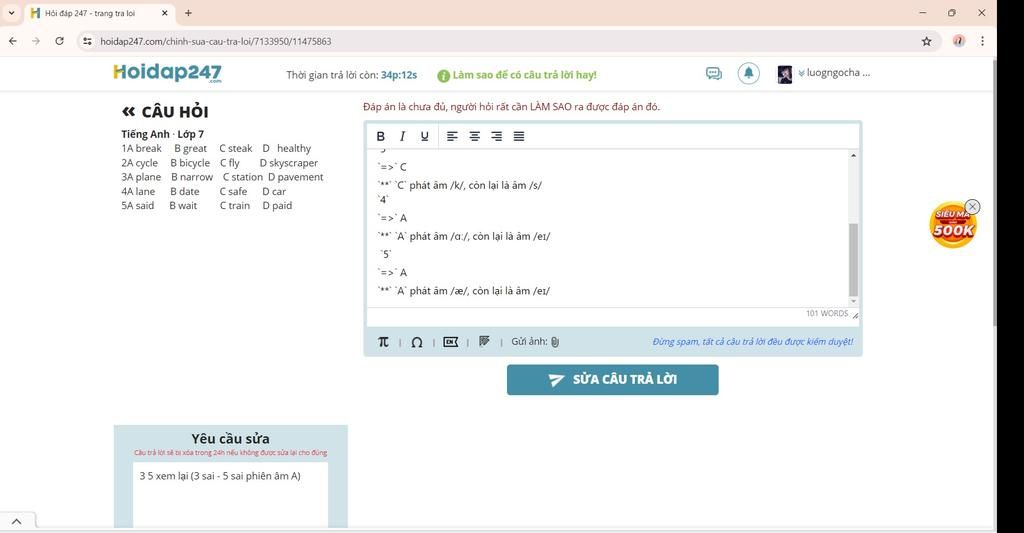Insert math formula with pi icon
The height and width of the screenshot is (533, 1024).
tap(383, 342)
